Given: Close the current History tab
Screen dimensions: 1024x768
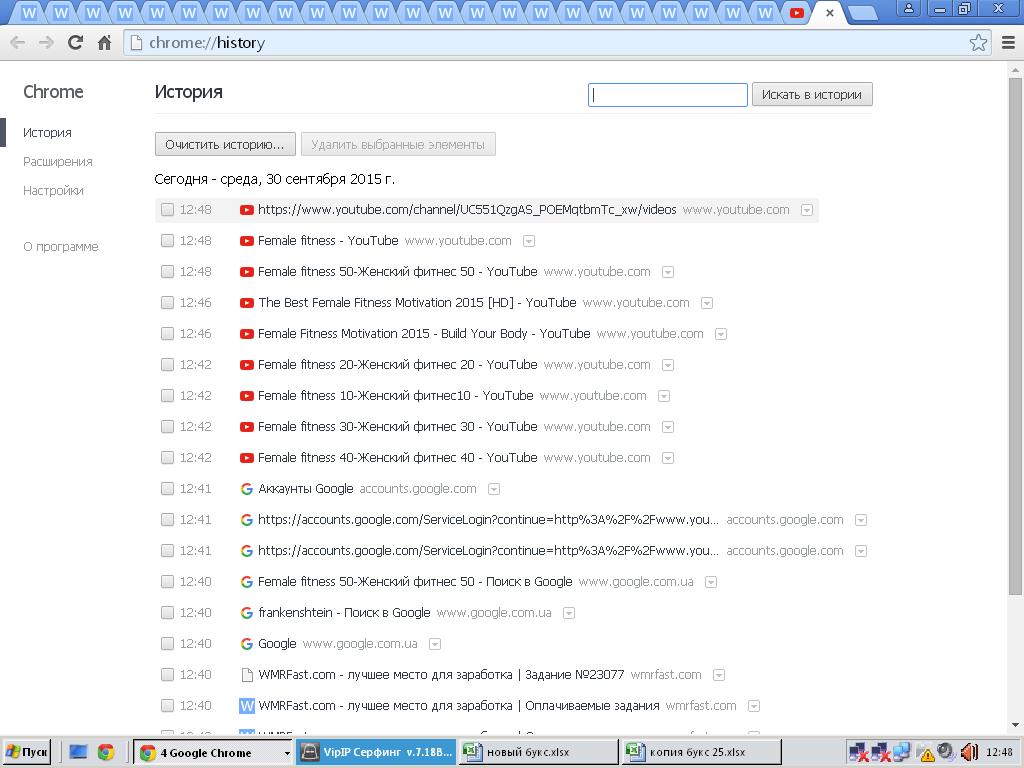Looking at the screenshot, I should (x=829, y=13).
